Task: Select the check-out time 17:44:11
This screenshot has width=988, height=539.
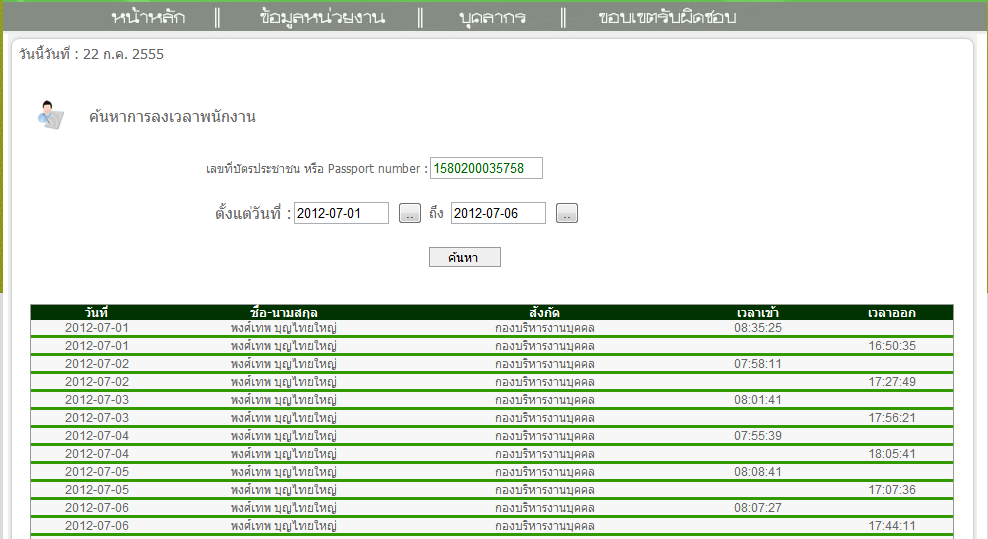Action: (892, 525)
